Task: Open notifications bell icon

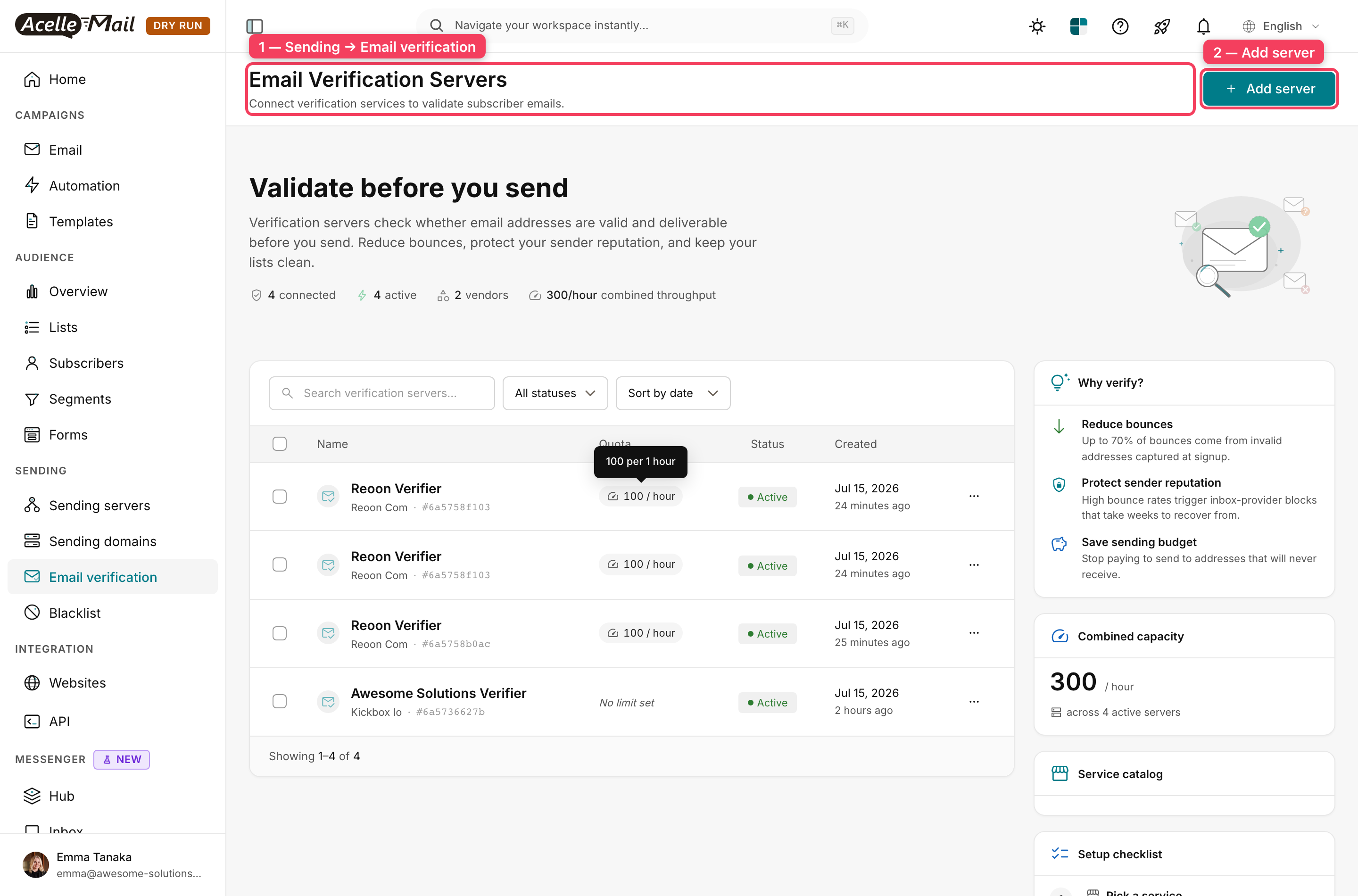Action: [x=1203, y=26]
